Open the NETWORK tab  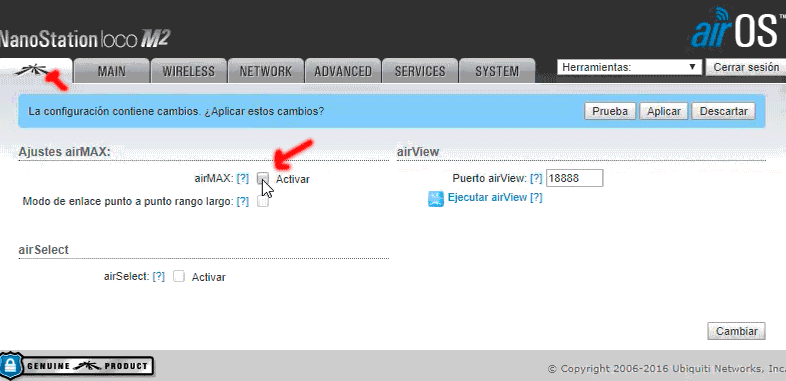(x=266, y=71)
